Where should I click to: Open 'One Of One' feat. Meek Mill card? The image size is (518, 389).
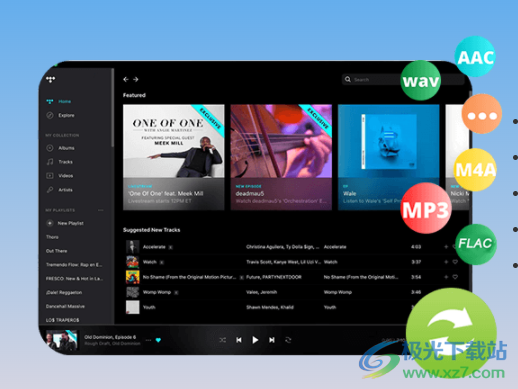click(x=174, y=157)
